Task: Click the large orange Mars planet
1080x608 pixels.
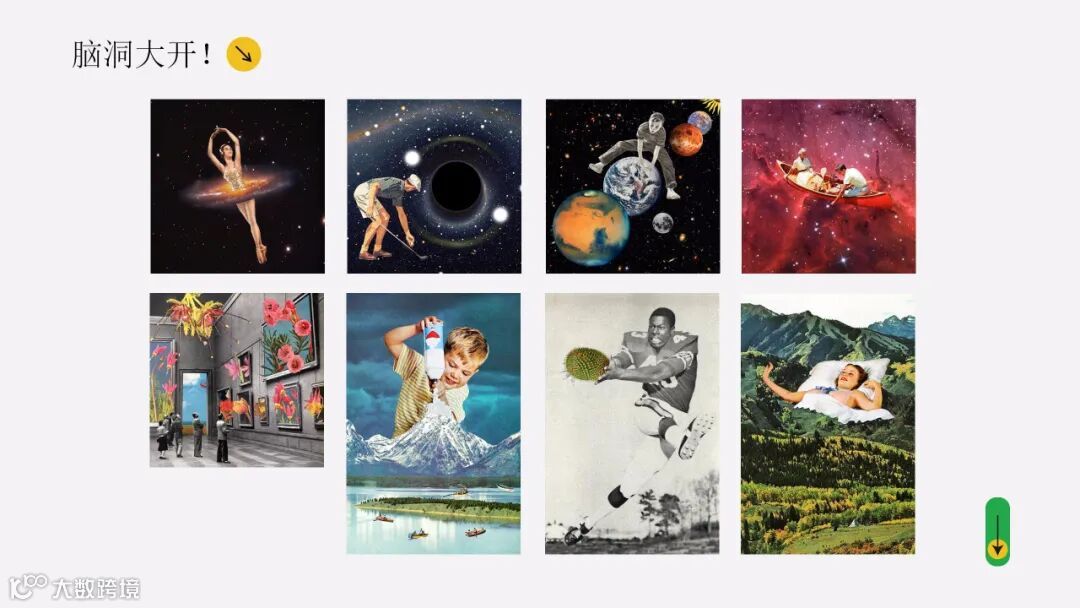Action: pos(590,229)
